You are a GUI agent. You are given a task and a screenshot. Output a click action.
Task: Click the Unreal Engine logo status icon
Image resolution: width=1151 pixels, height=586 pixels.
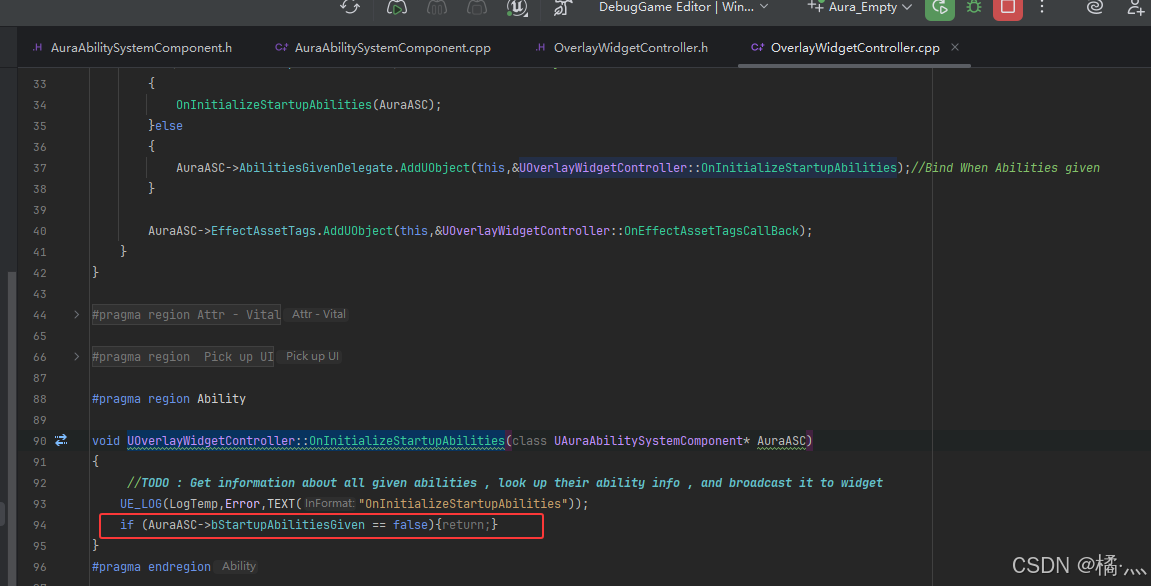click(517, 7)
